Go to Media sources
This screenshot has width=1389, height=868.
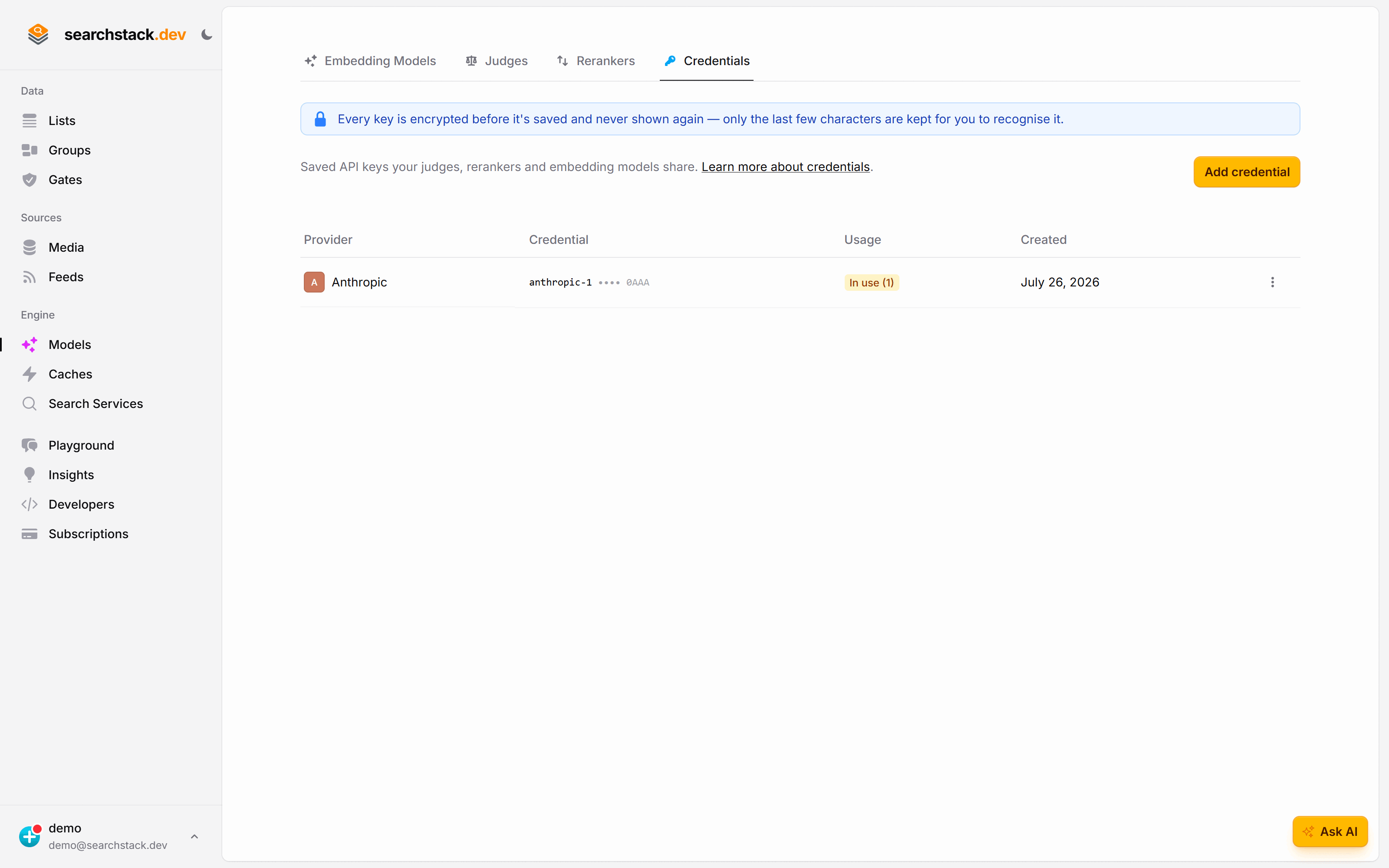[x=66, y=247]
